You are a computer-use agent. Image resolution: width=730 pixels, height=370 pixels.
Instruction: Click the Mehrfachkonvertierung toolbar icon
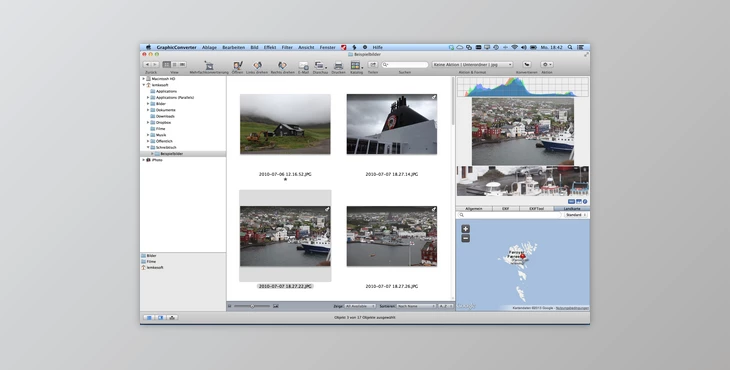point(210,65)
